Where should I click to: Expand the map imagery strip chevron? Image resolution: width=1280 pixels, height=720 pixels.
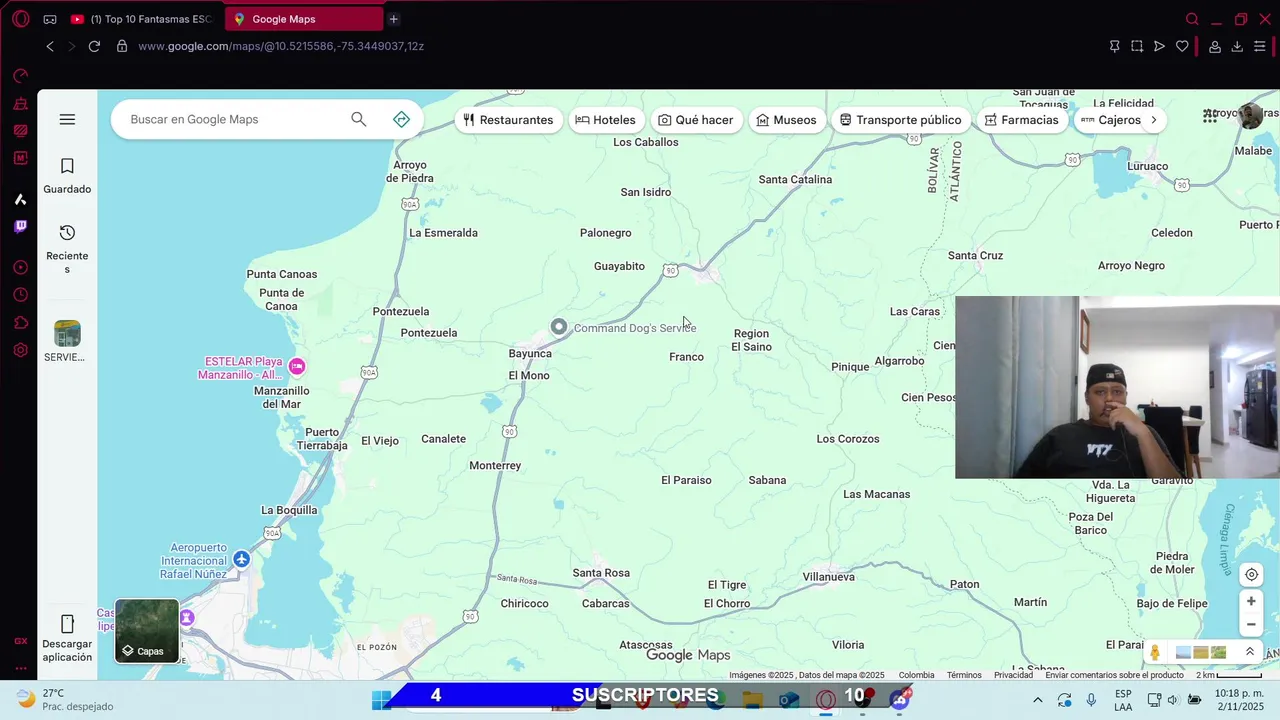point(1249,652)
